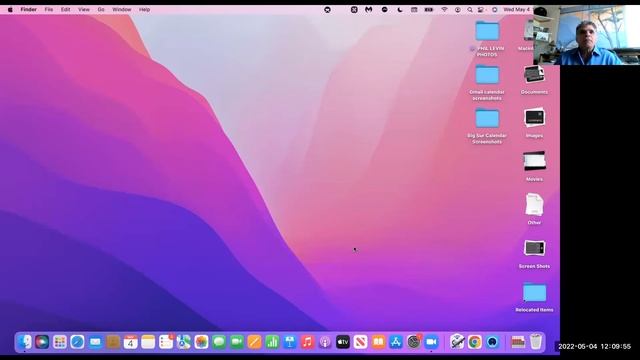Open Finder from the Dock
The image size is (640, 360).
point(24,342)
